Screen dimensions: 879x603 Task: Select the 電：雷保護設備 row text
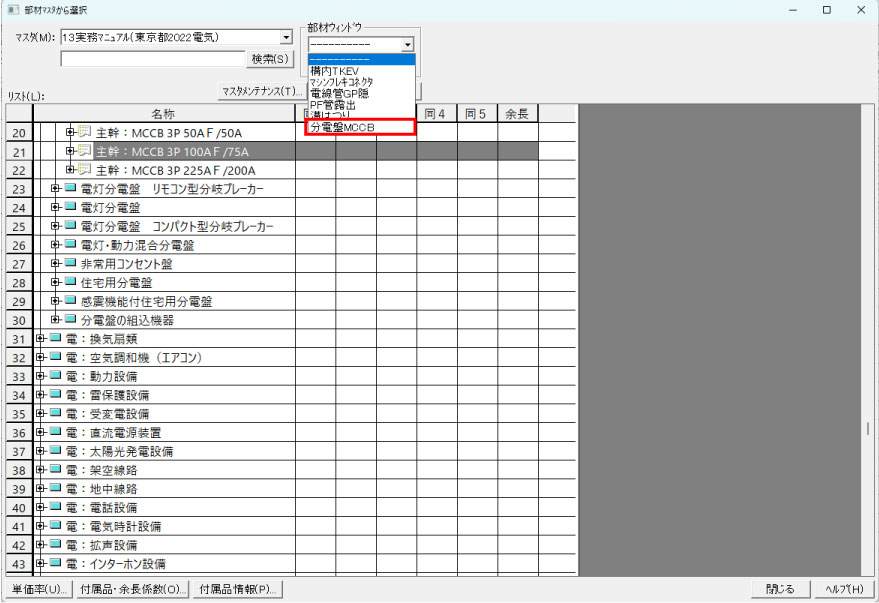pyautogui.click(x=108, y=395)
